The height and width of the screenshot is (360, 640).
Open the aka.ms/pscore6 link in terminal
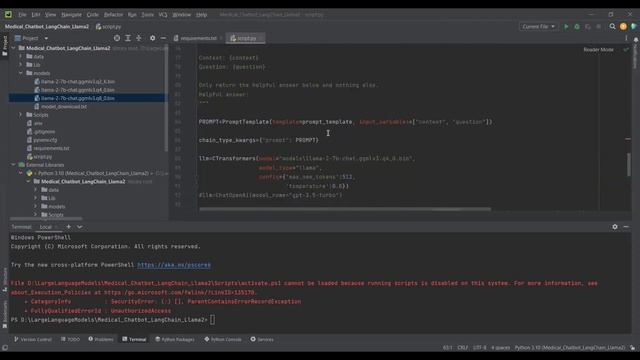(174, 265)
